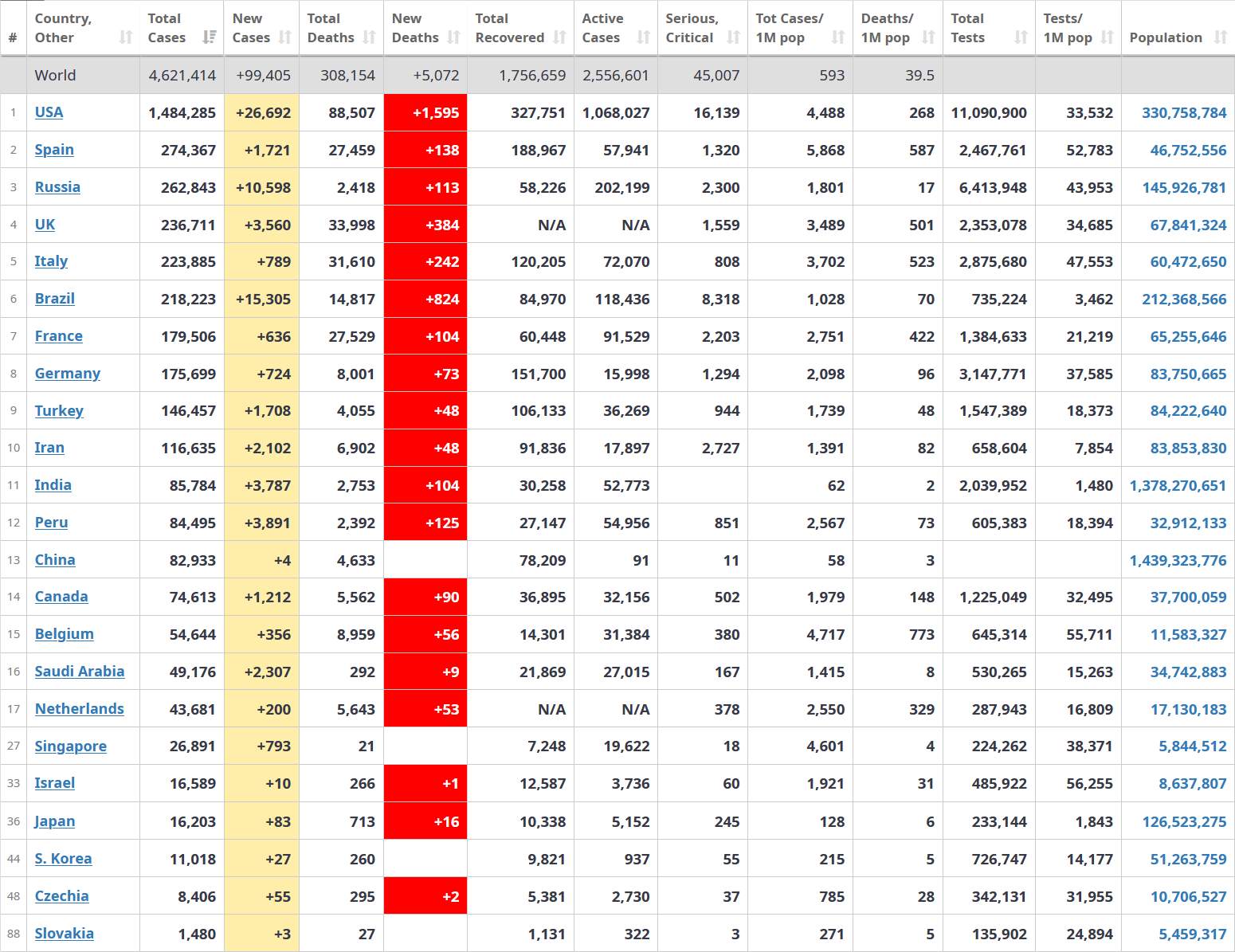Click sort arrows for Country, Other column
The width and height of the screenshot is (1235, 952).
coord(126,37)
